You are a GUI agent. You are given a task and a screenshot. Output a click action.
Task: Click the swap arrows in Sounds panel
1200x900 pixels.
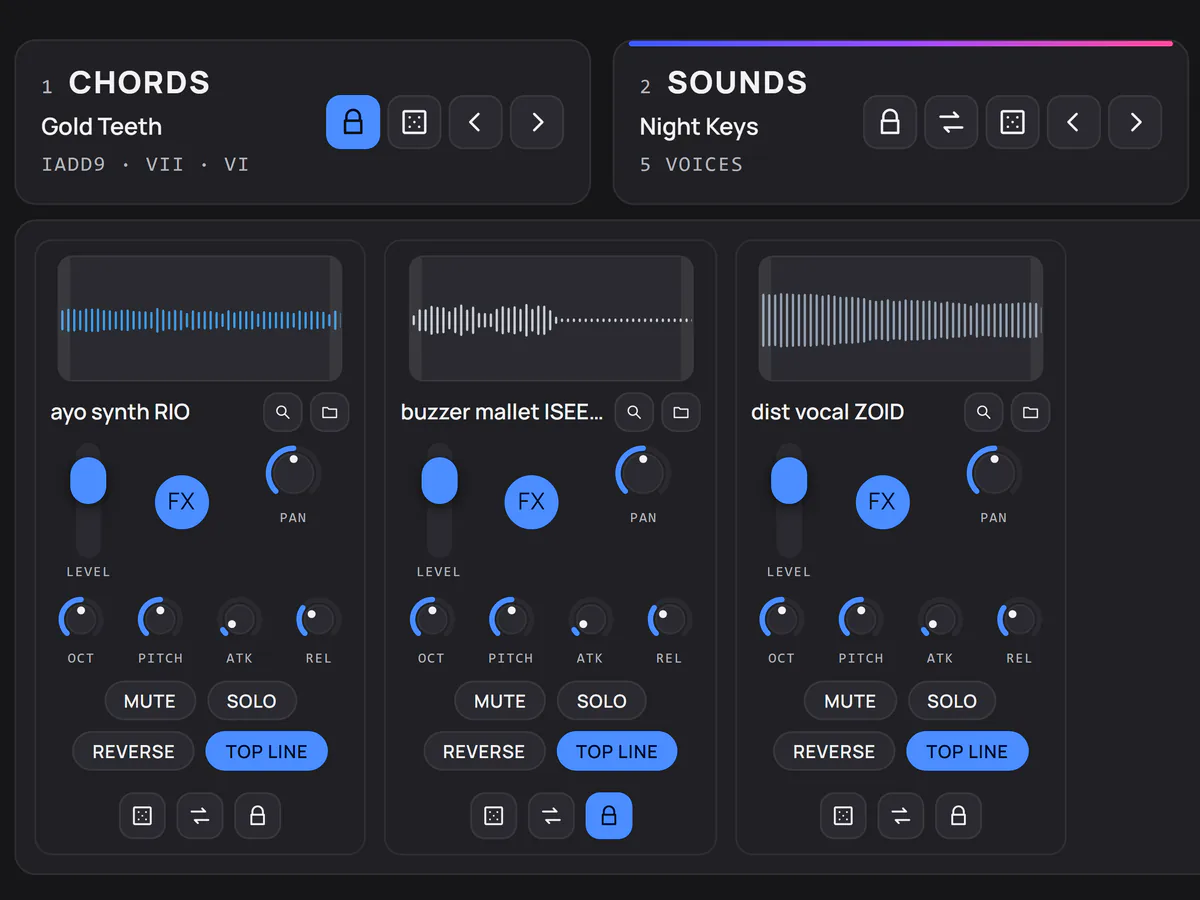[951, 122]
